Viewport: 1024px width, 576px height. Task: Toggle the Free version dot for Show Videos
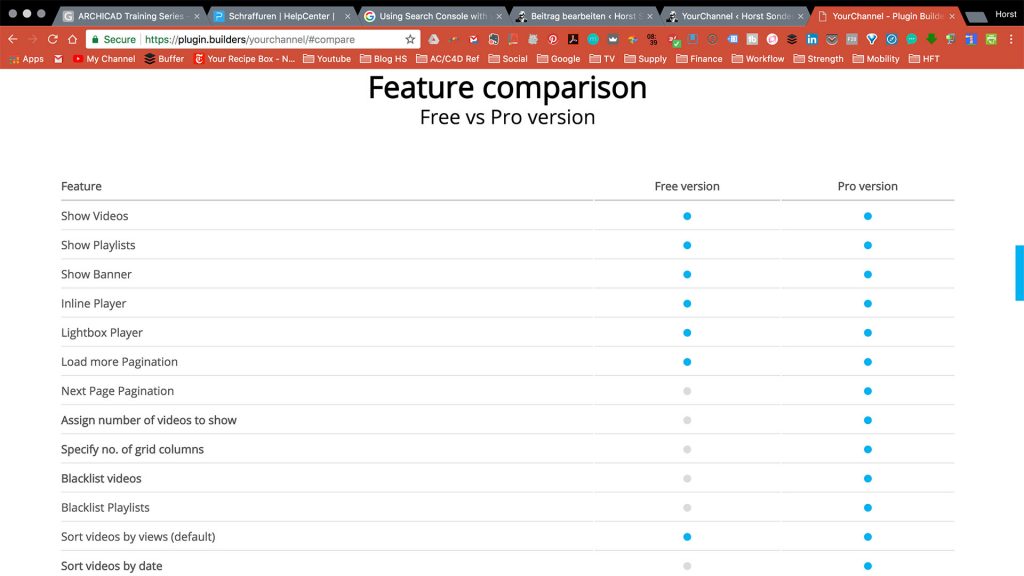point(686,216)
